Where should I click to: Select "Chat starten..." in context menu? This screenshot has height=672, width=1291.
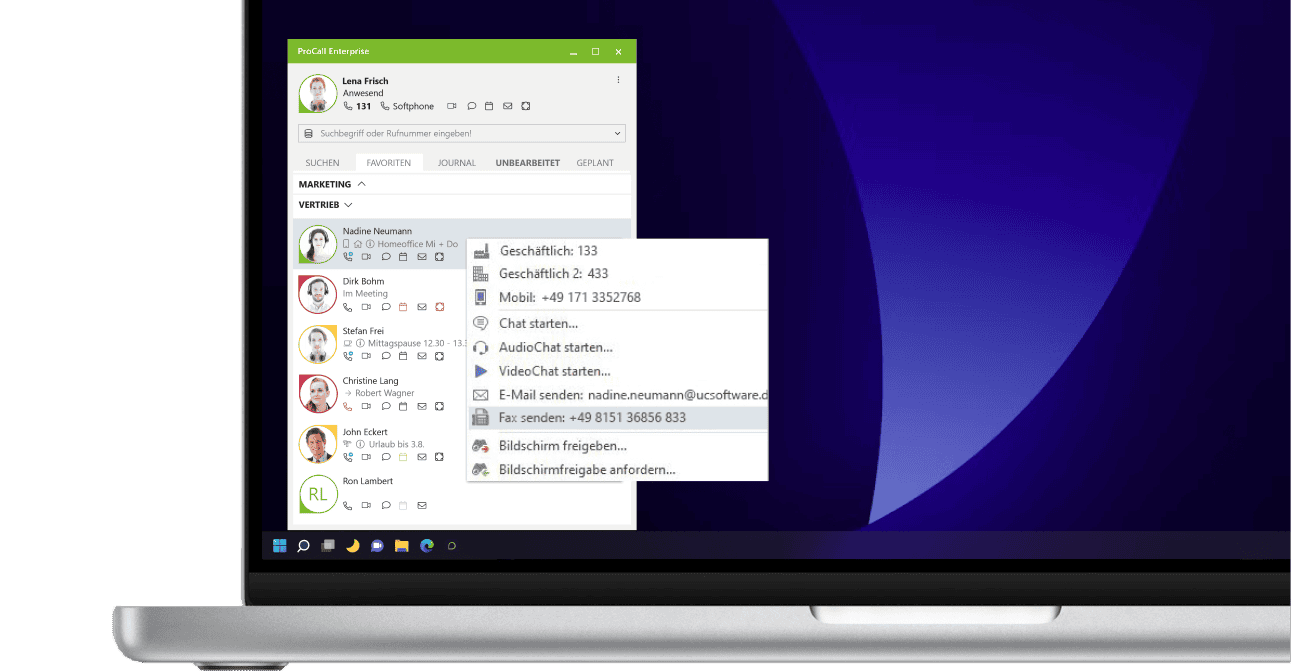coord(538,323)
